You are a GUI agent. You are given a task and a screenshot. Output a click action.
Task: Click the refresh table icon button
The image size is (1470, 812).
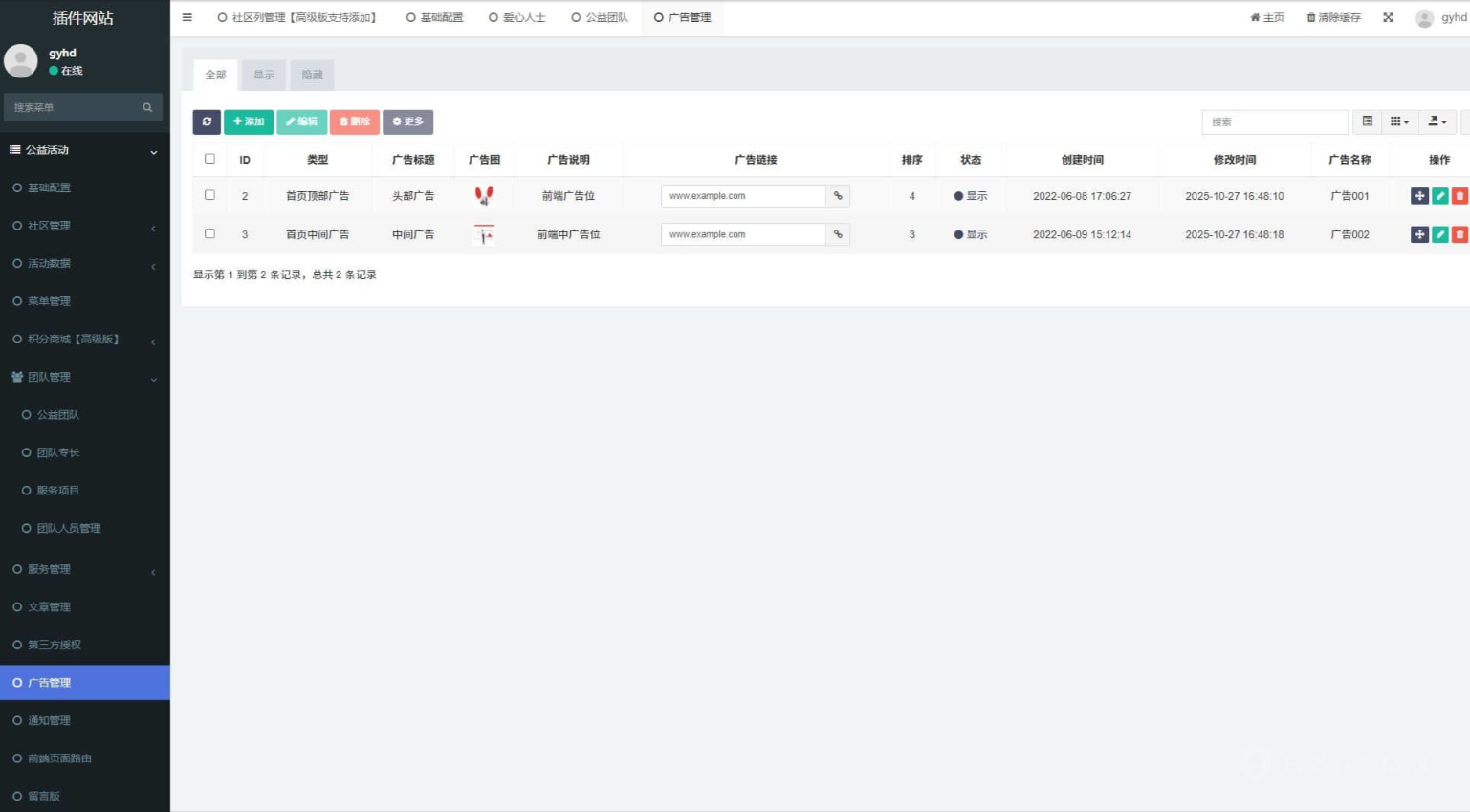207,121
